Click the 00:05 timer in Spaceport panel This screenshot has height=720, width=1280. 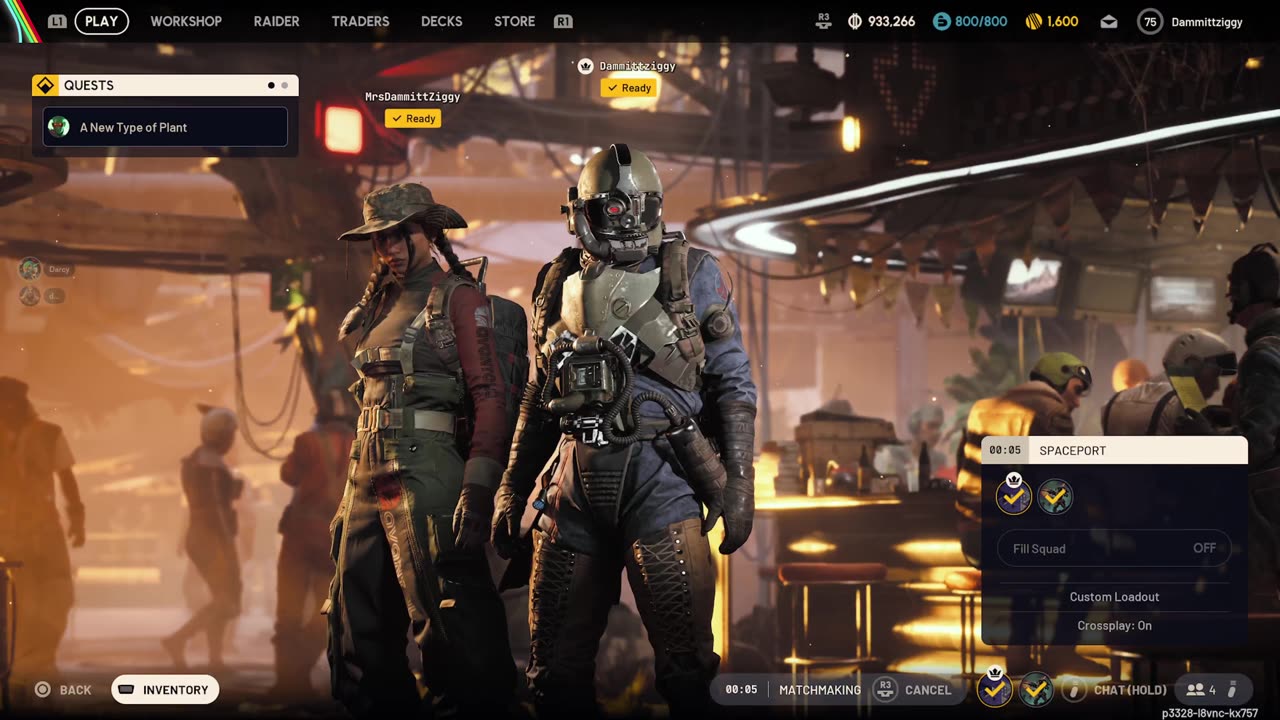coord(1005,450)
